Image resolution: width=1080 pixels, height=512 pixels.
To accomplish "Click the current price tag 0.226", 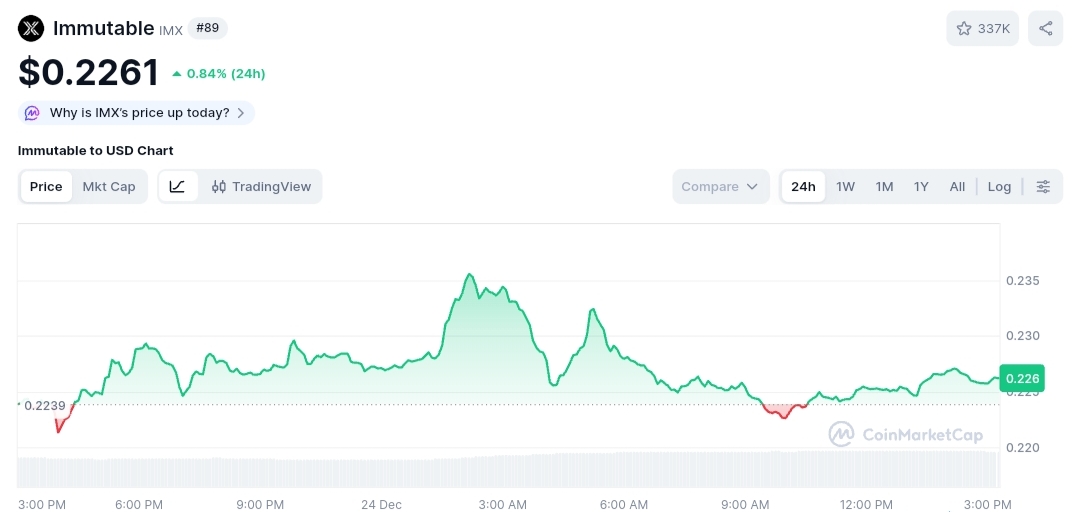I will (x=1022, y=378).
